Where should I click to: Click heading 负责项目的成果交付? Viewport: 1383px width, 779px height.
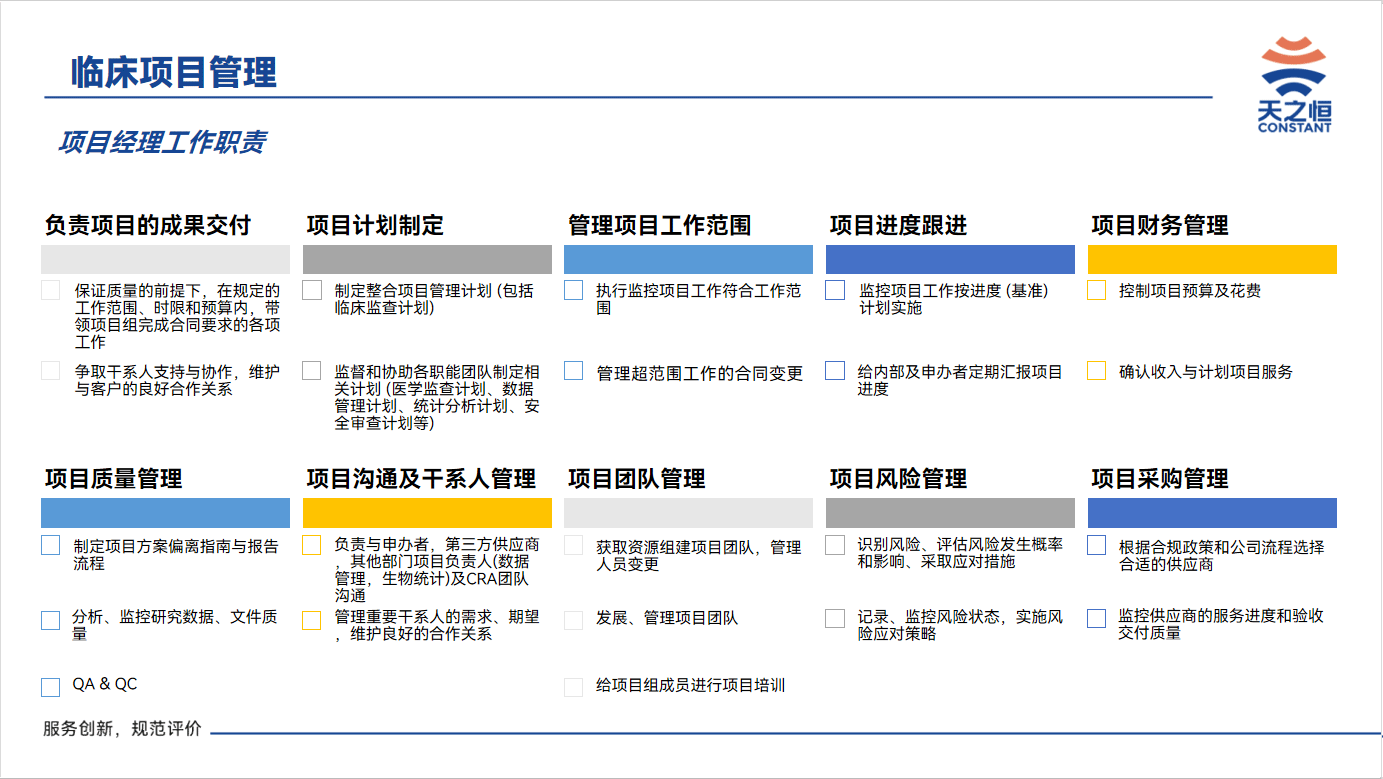point(148,225)
